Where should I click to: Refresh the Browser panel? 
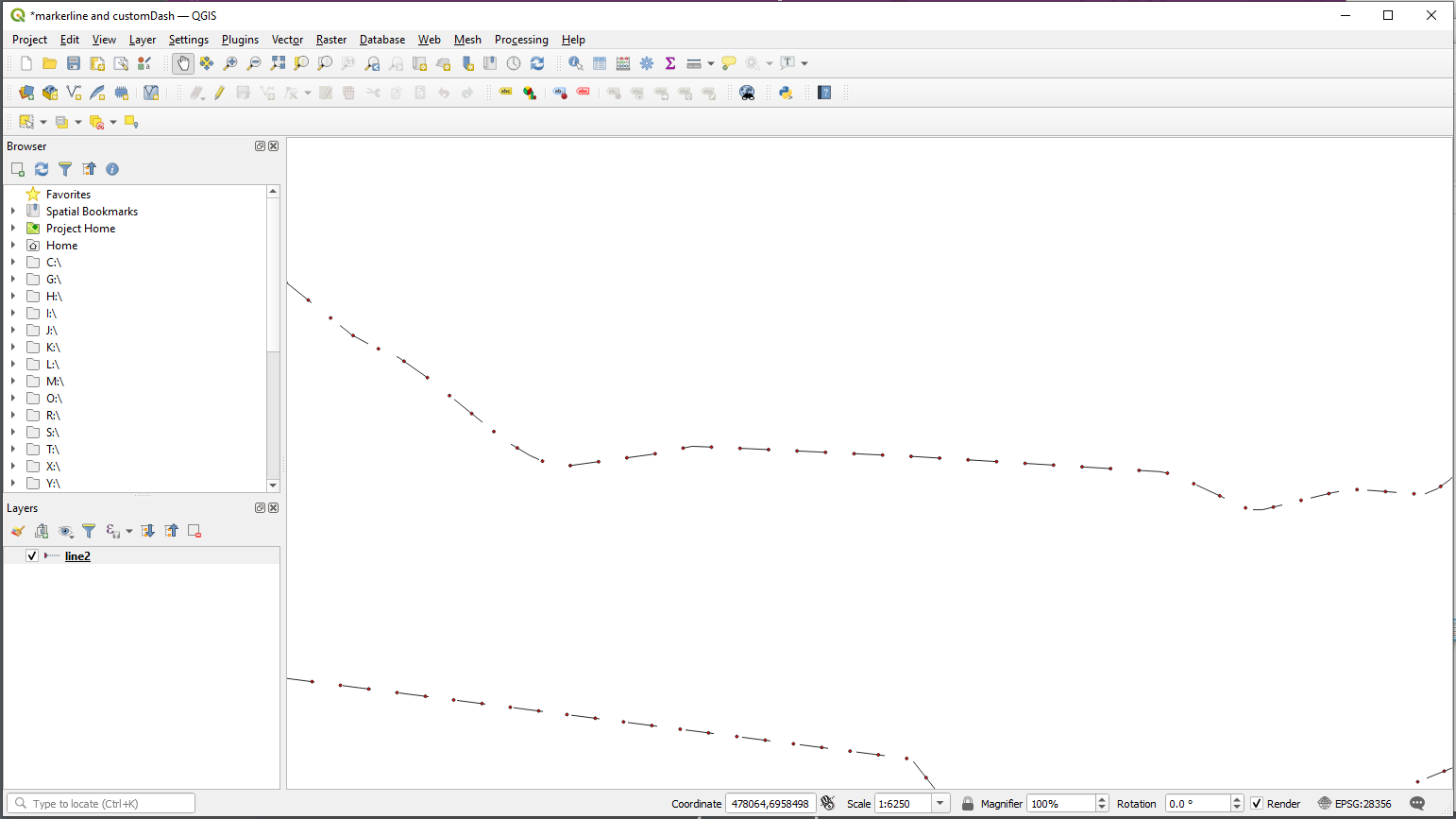pyautogui.click(x=42, y=169)
